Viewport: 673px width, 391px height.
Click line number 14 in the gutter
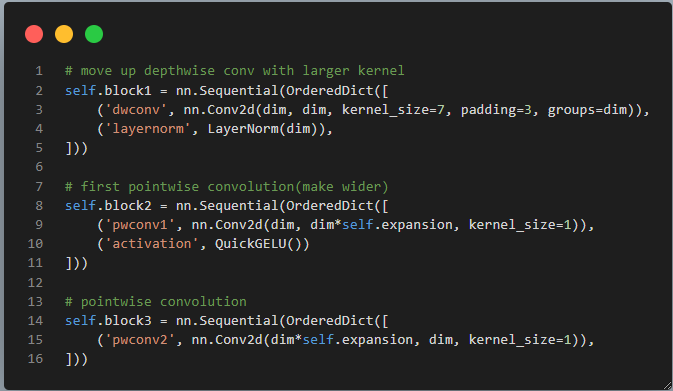tap(36, 321)
